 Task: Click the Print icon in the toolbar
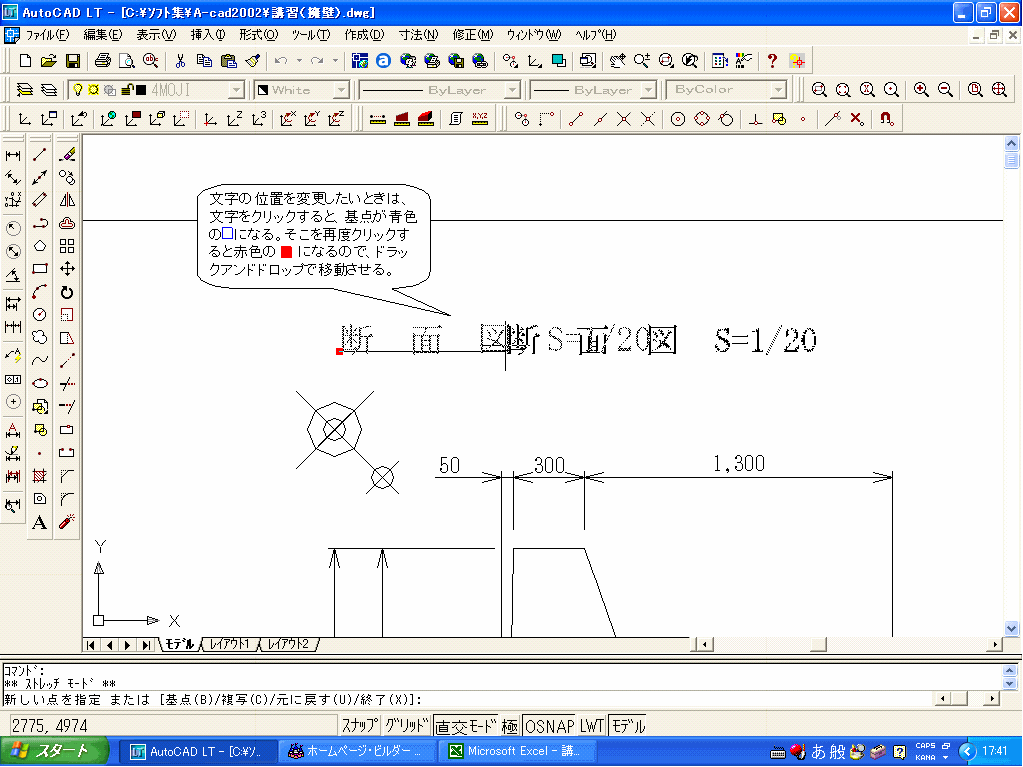[102, 61]
